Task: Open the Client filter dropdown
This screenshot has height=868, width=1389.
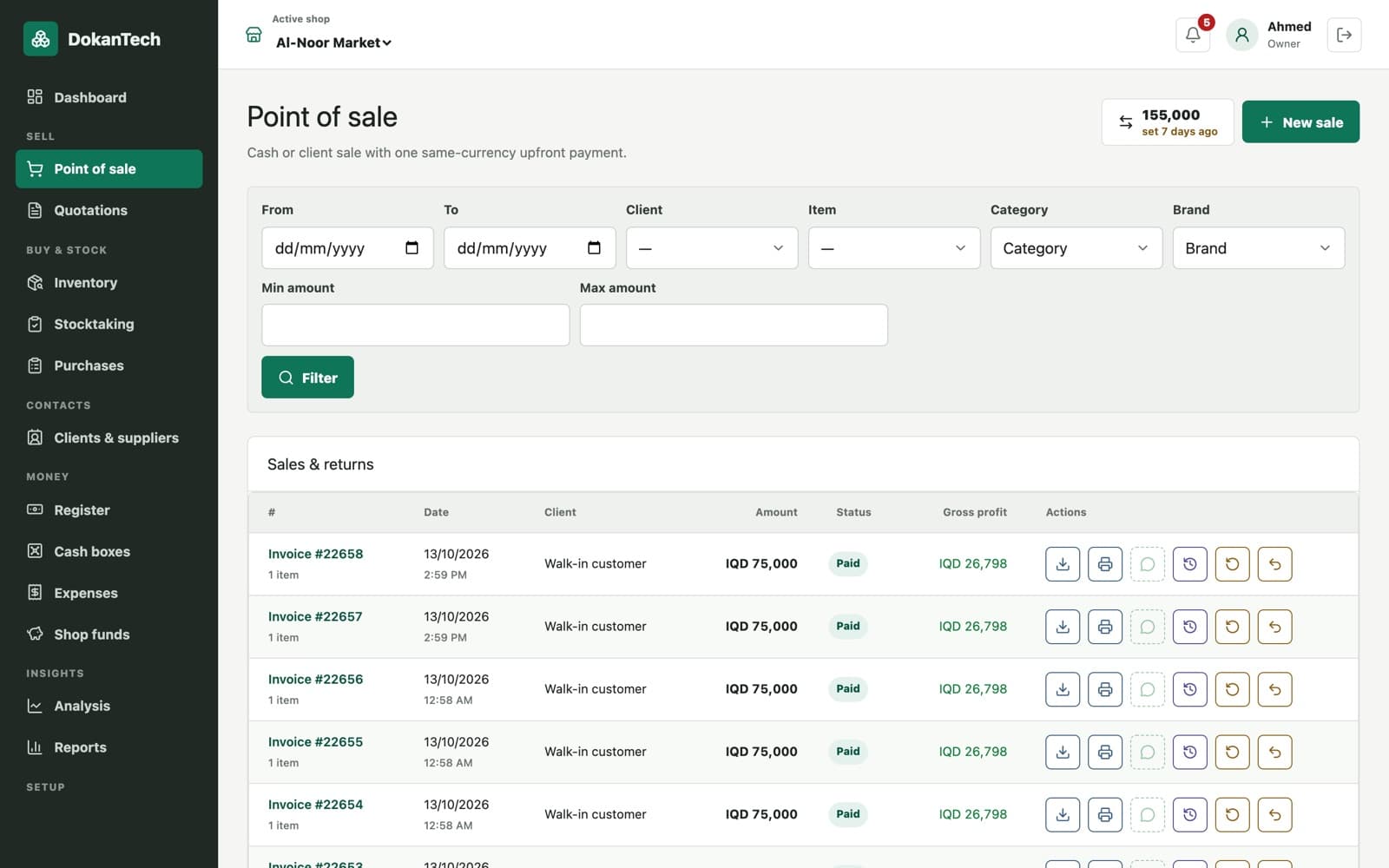Action: tap(712, 248)
